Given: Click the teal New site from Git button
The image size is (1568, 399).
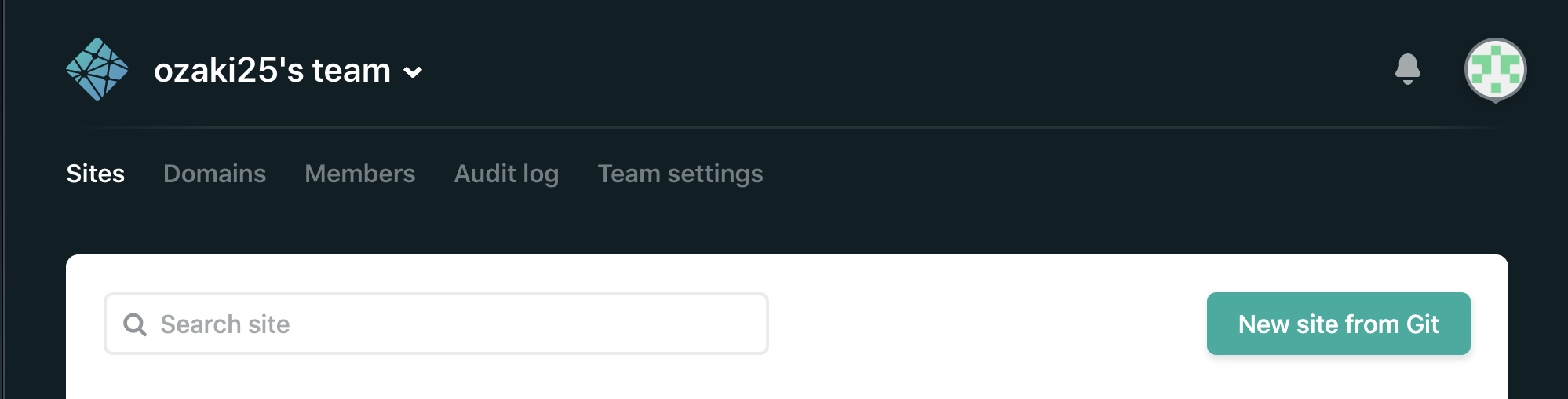Looking at the screenshot, I should pyautogui.click(x=1339, y=324).
